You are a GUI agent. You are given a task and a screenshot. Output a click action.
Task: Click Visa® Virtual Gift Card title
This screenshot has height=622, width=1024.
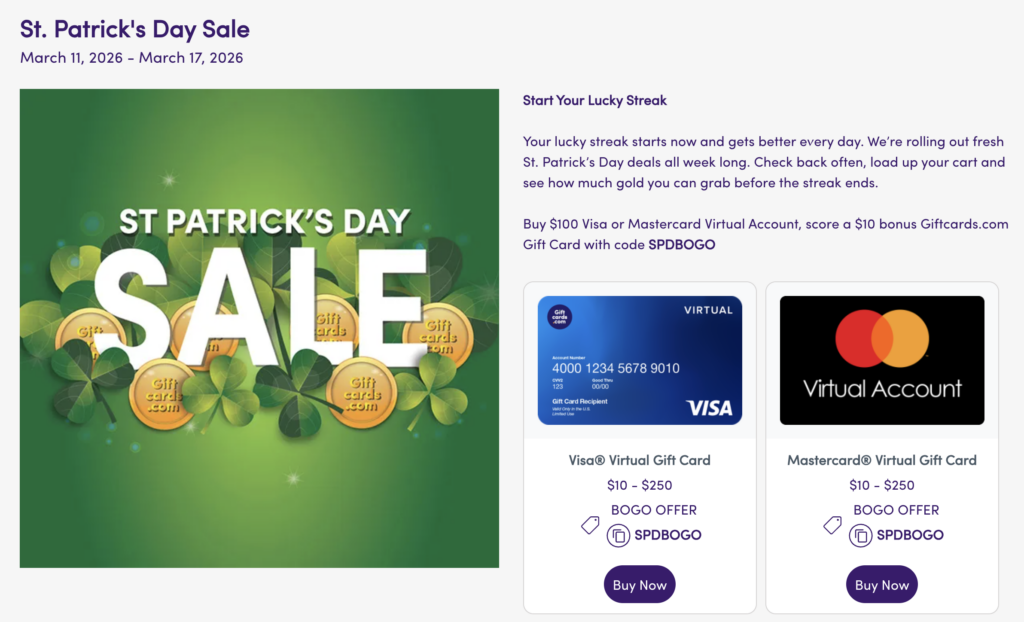point(640,460)
